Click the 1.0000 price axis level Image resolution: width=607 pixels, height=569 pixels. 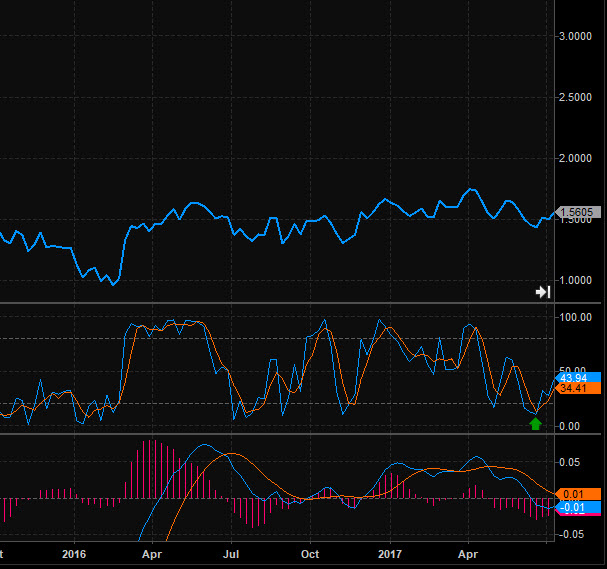tap(578, 281)
